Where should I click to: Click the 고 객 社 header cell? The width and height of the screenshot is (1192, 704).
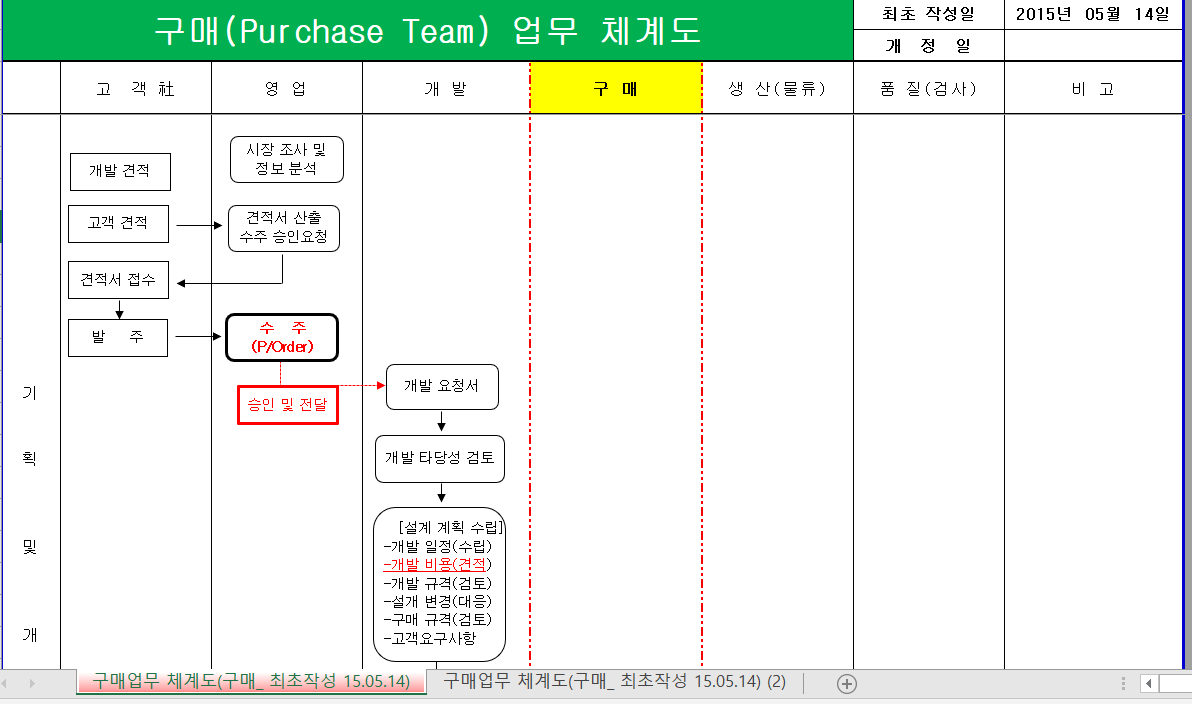135,88
